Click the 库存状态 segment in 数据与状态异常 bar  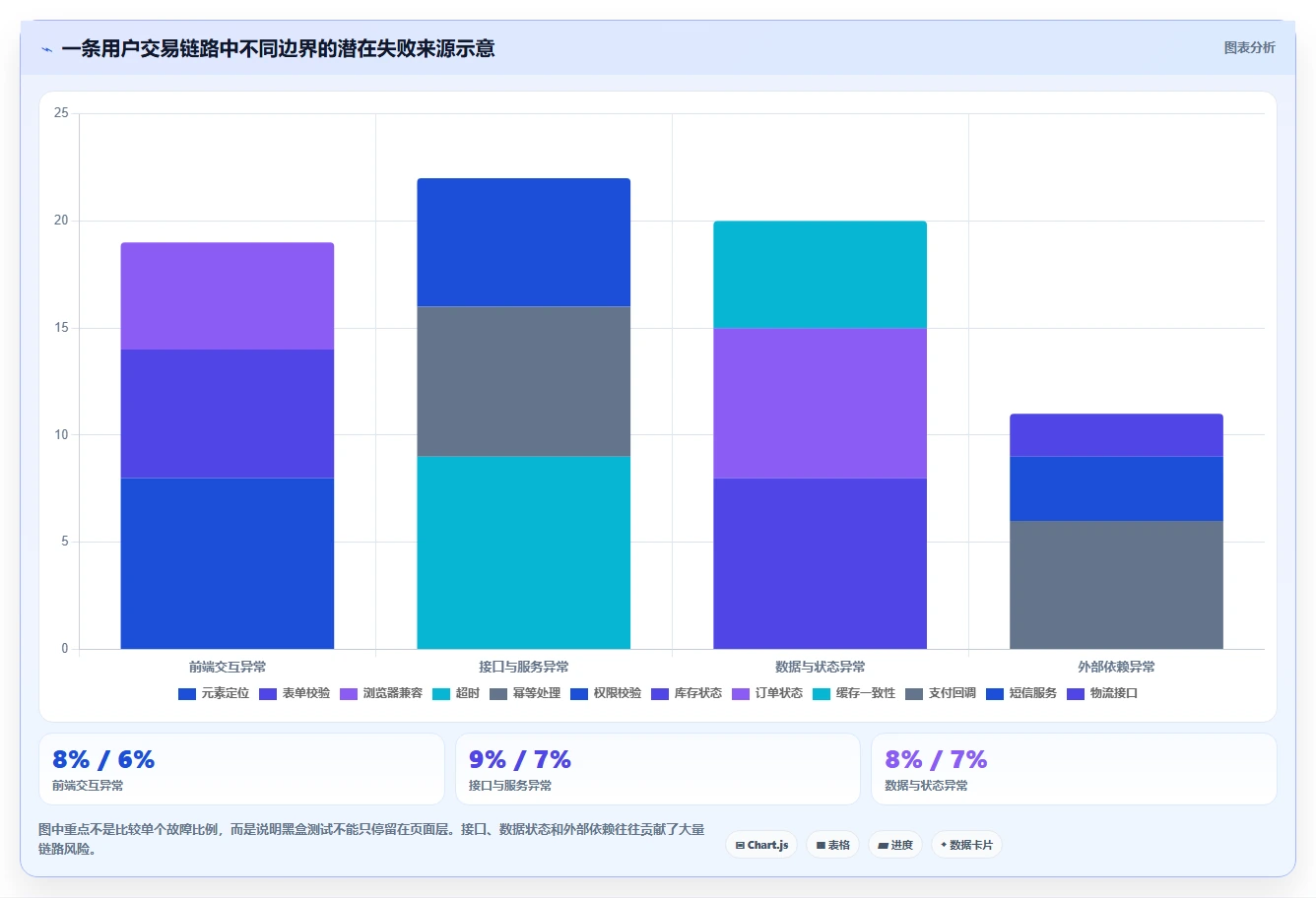(x=821, y=563)
